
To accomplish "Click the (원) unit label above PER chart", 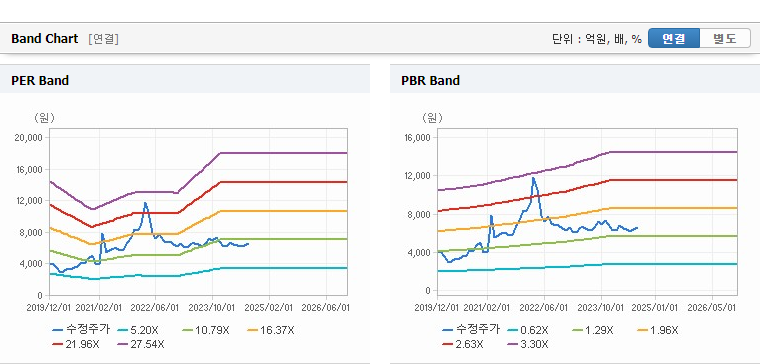I will (44, 117).
